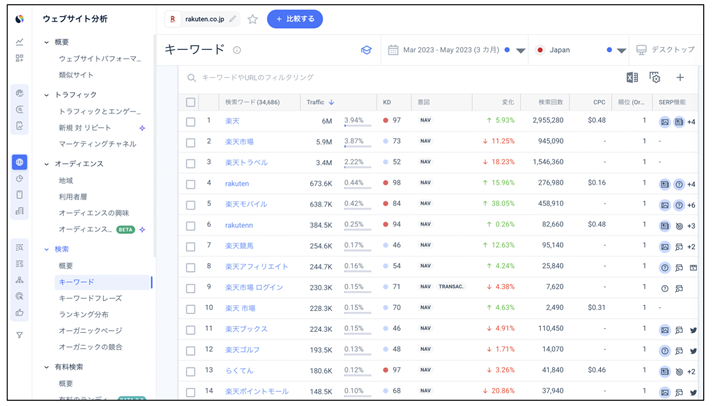Export the table to Excel icon
Viewport: 712px width, 406px height.
click(632, 78)
